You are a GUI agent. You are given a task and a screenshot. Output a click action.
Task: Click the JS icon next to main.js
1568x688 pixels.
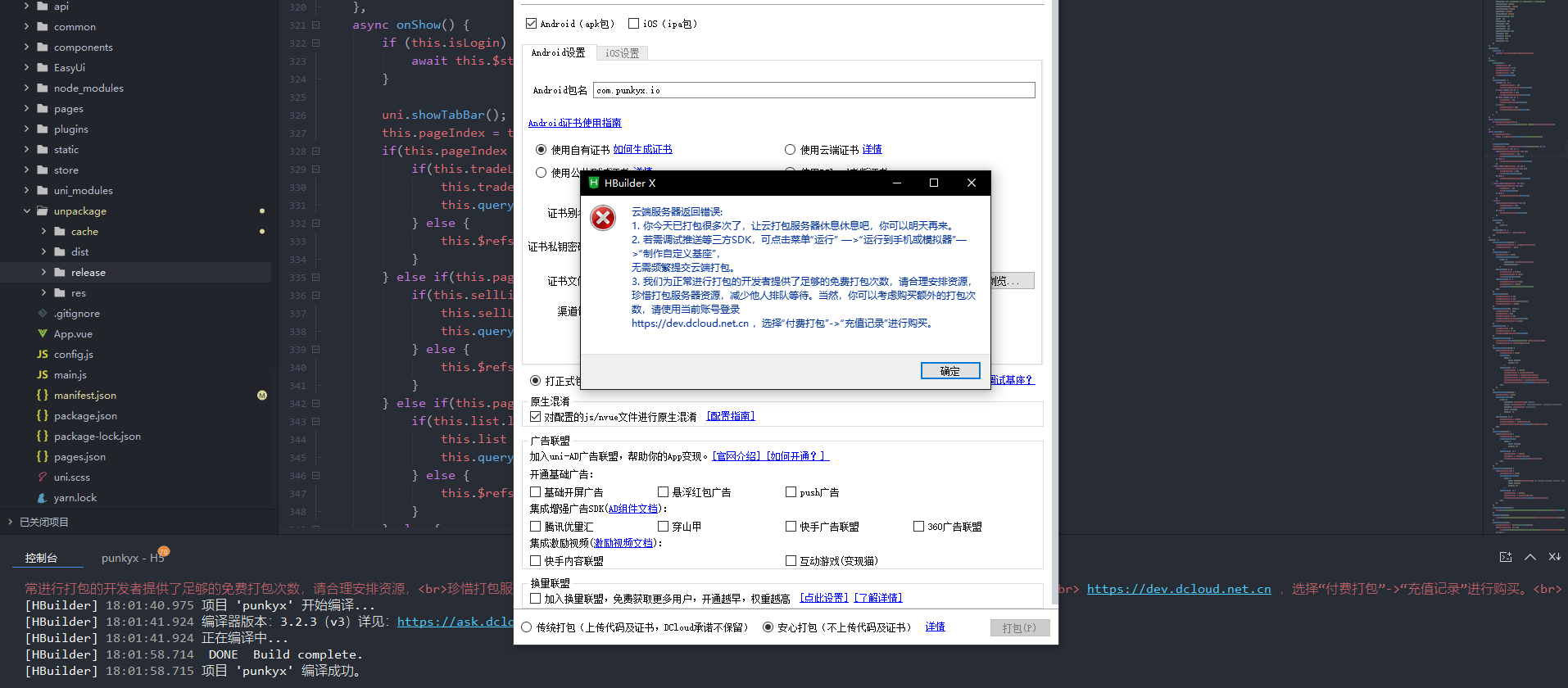[x=43, y=375]
